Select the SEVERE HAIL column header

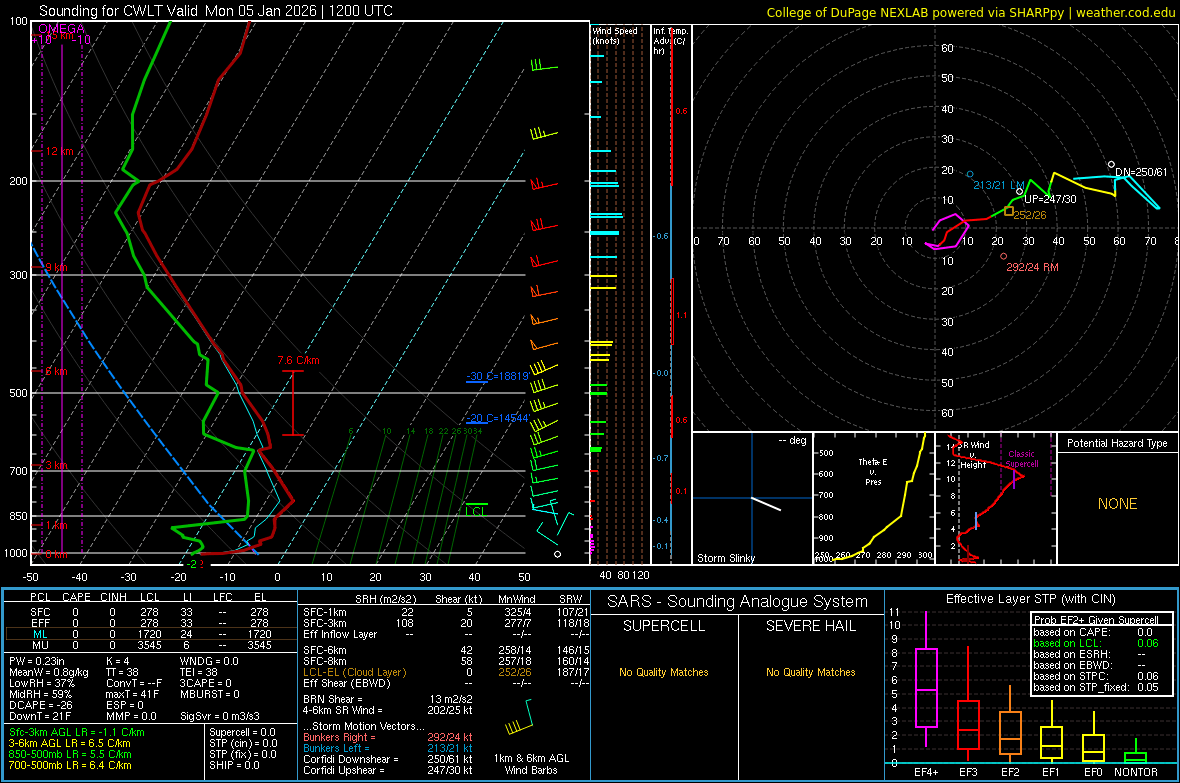[810, 626]
